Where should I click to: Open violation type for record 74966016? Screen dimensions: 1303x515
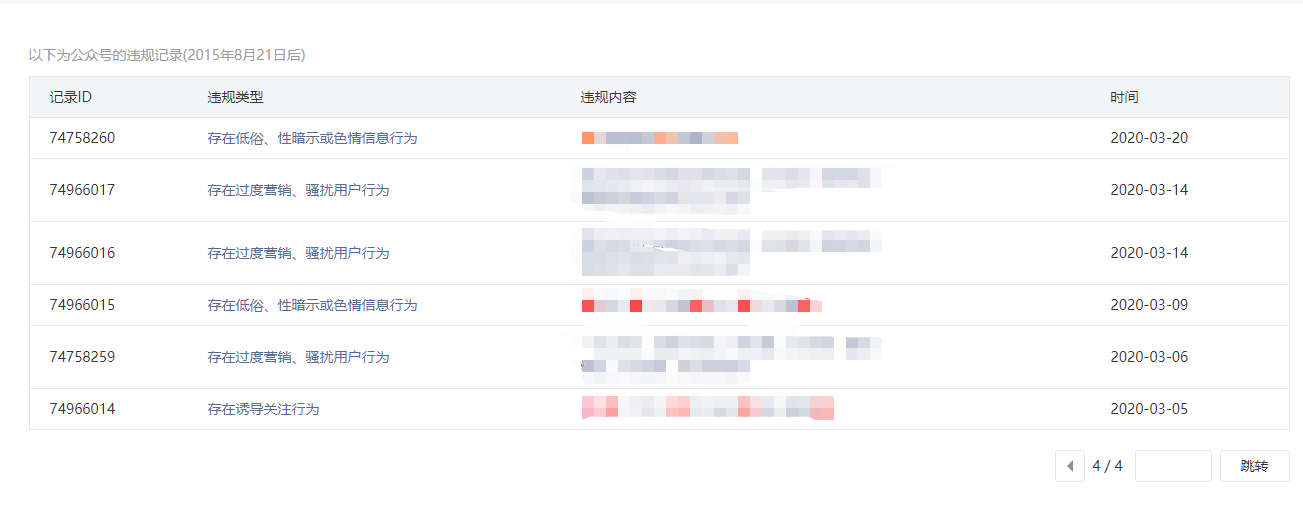(x=298, y=253)
